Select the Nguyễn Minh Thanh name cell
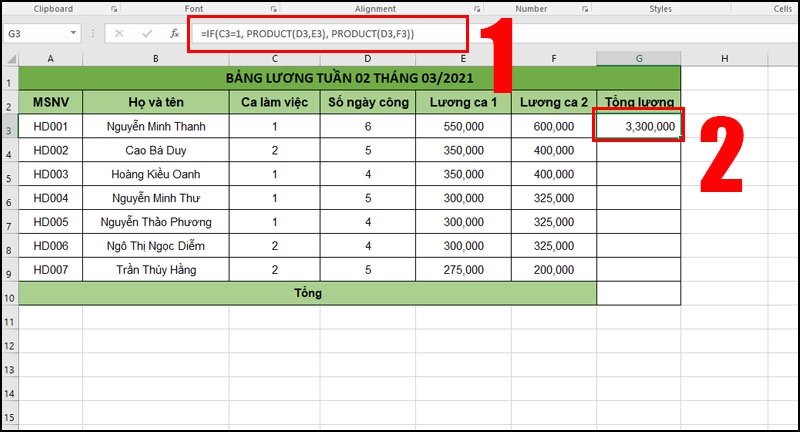The width and height of the screenshot is (800, 432). 155,127
